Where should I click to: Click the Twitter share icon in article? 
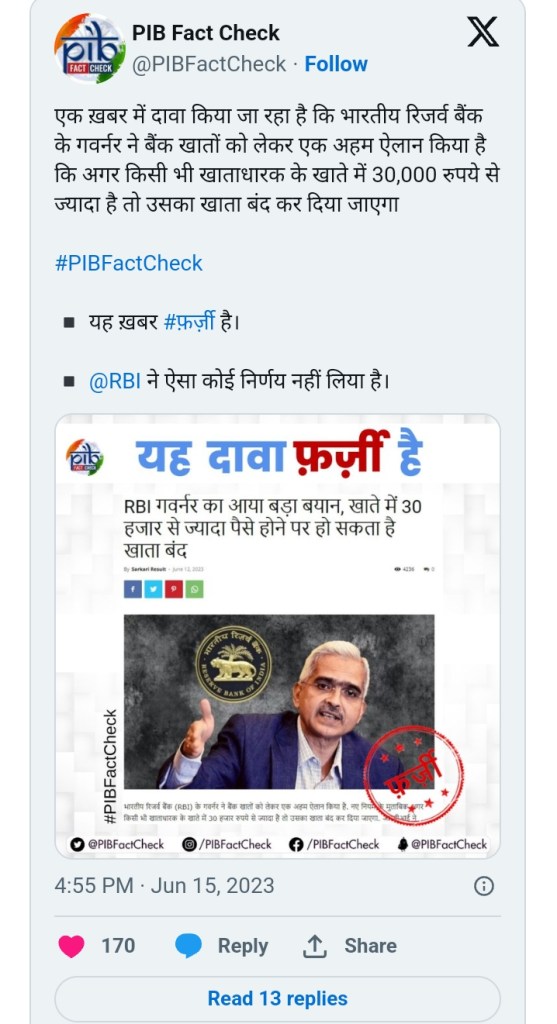point(153,589)
